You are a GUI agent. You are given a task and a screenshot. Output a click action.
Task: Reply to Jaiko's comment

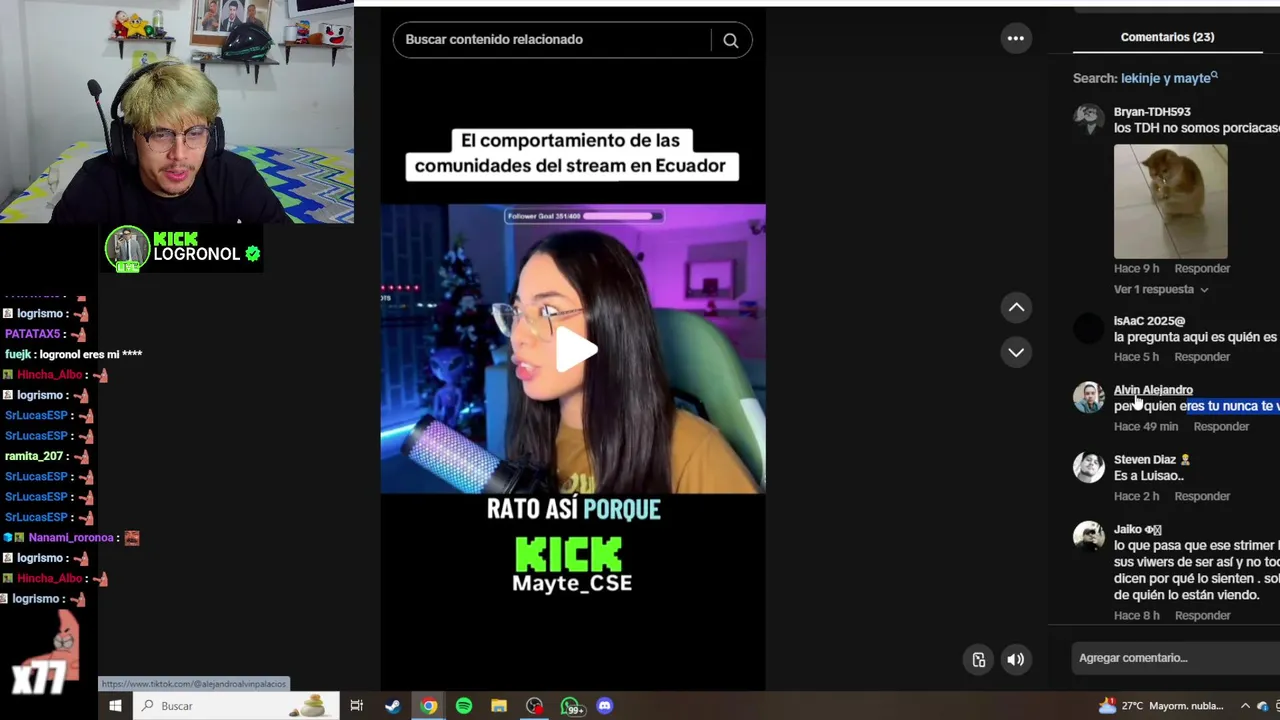[1202, 615]
